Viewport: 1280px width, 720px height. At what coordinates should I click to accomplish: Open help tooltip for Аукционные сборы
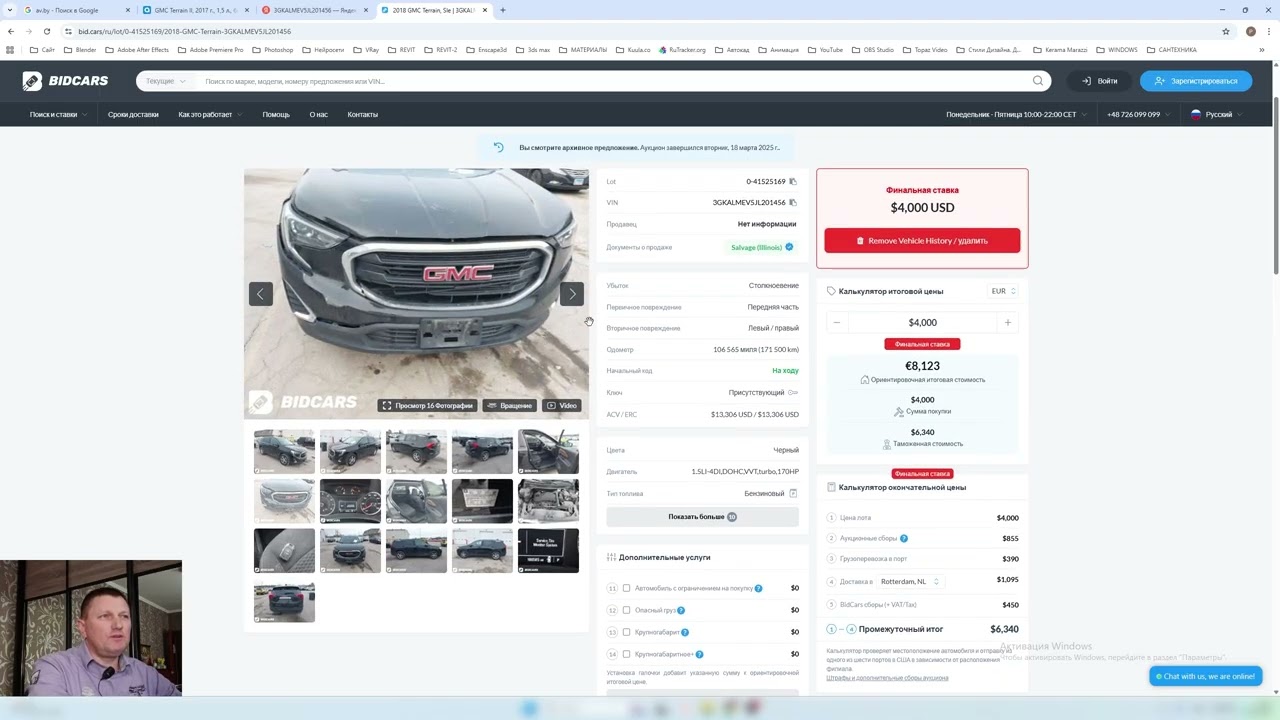(x=904, y=538)
